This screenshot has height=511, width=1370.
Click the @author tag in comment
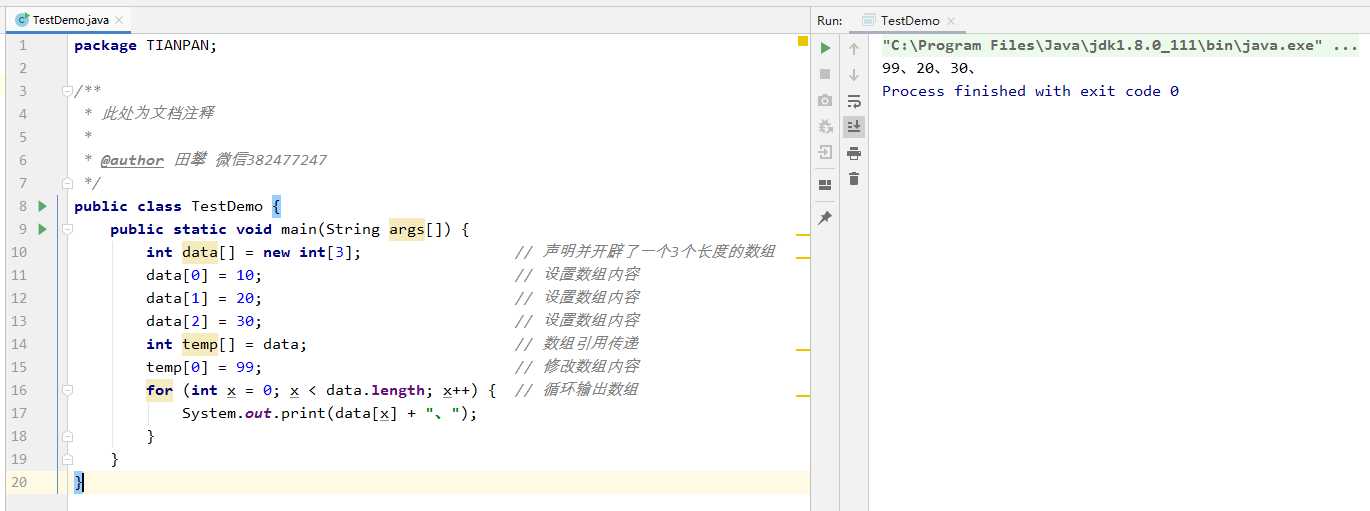[132, 160]
